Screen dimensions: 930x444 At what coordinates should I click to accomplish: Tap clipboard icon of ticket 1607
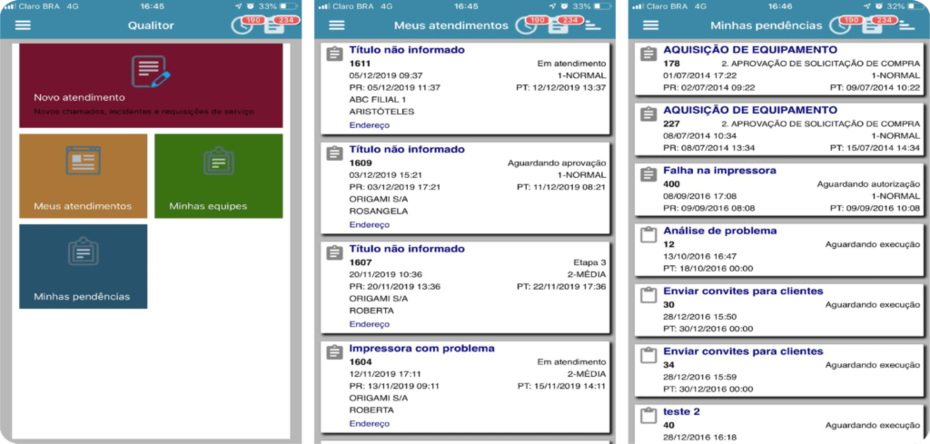tap(335, 253)
